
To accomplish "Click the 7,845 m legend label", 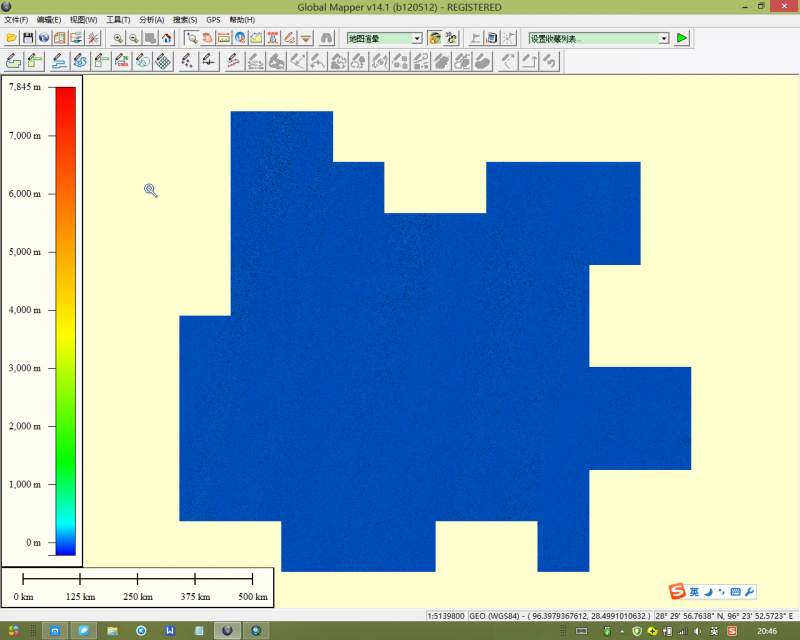I will [24, 87].
